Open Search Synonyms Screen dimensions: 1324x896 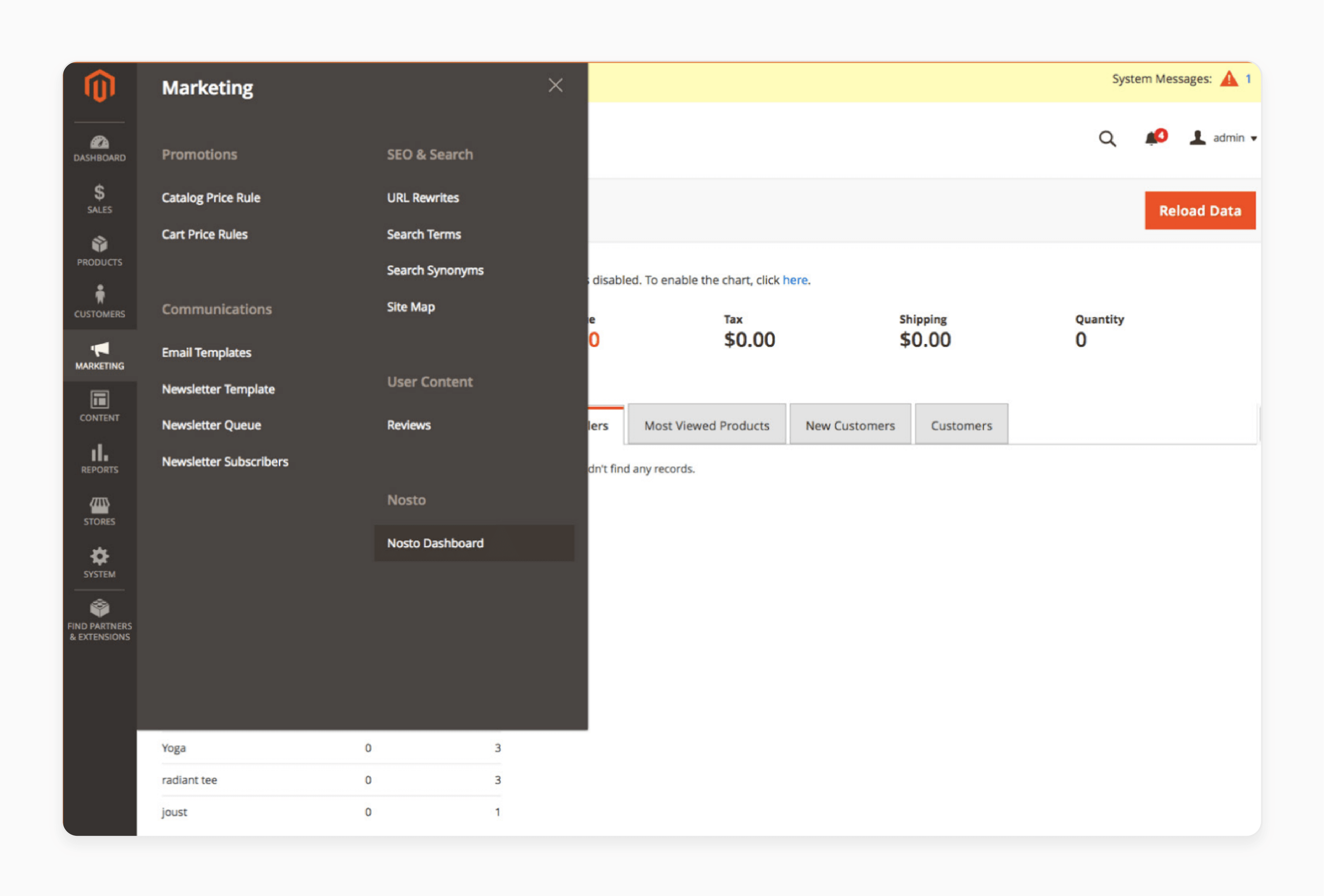click(x=435, y=271)
